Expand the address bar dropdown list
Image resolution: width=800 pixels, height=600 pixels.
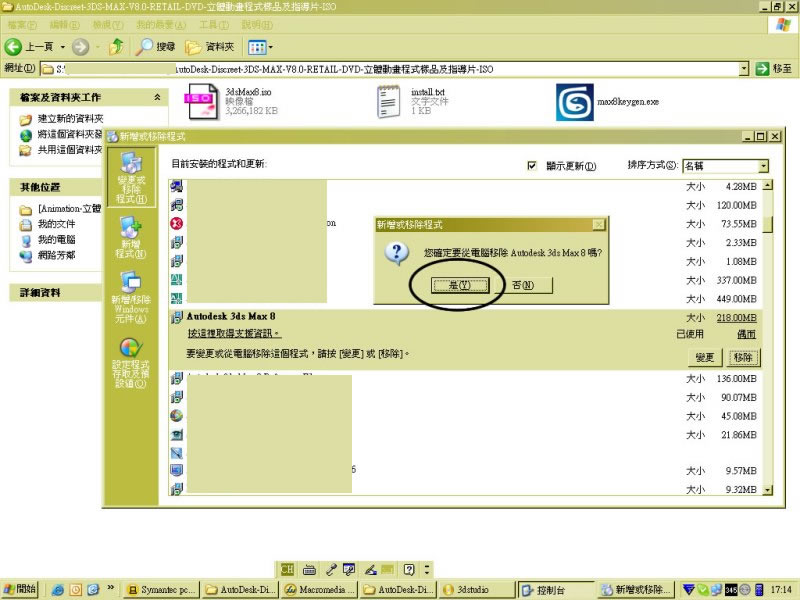pos(744,69)
